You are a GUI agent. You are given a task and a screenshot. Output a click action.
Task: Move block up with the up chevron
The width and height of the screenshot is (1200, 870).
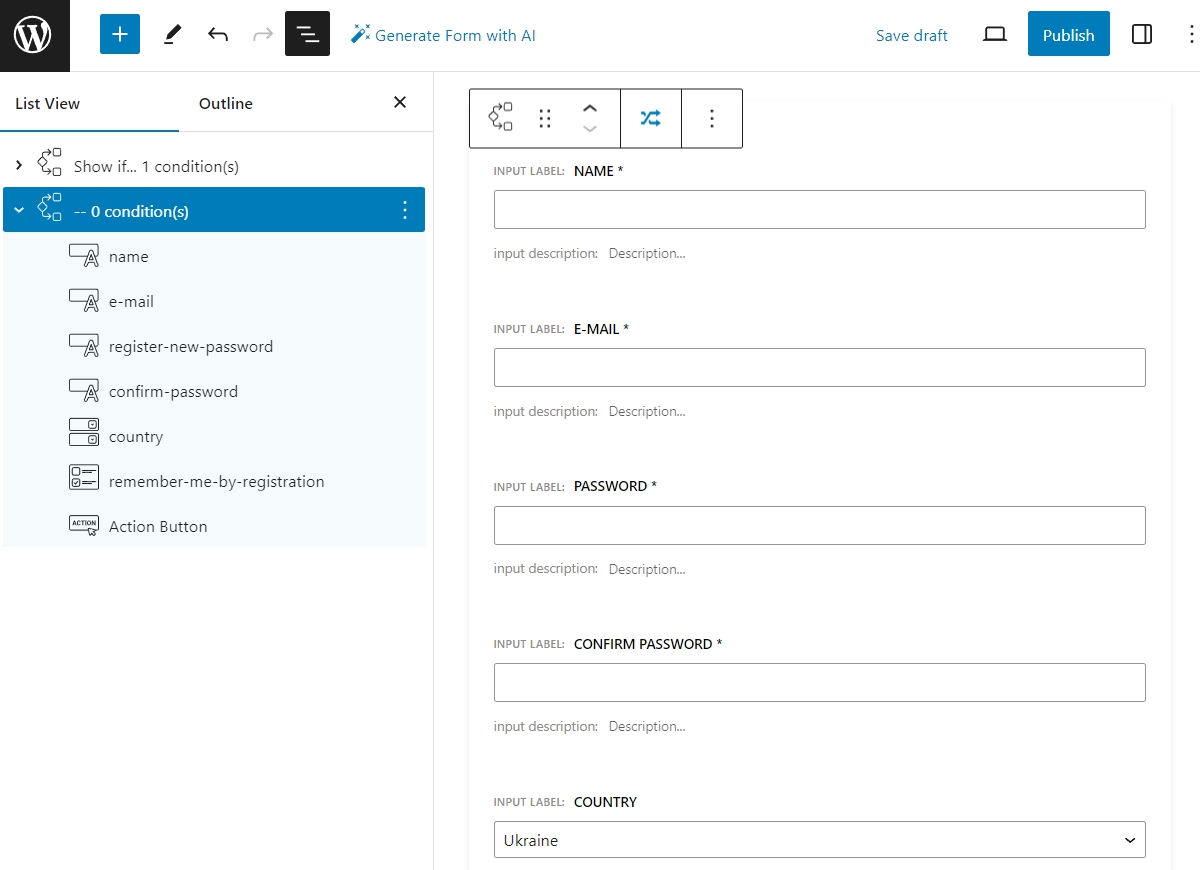pyautogui.click(x=590, y=108)
